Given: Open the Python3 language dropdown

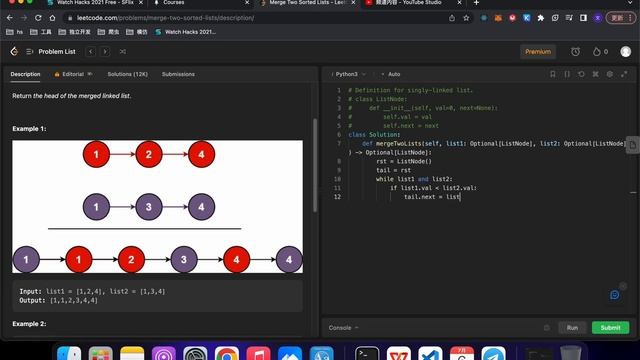Looking at the screenshot, I should click(x=349, y=74).
